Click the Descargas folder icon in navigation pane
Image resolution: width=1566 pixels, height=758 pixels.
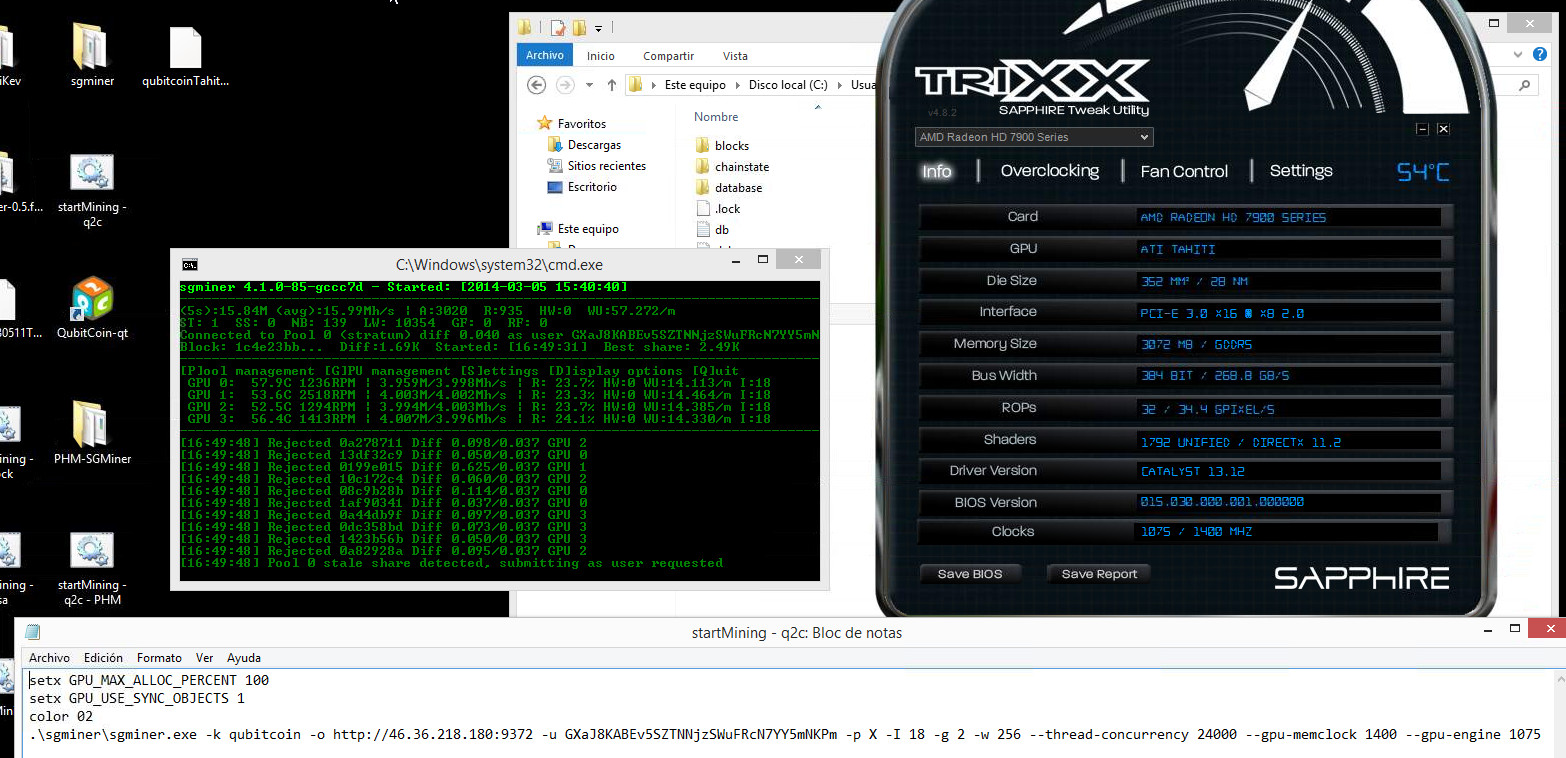(555, 145)
